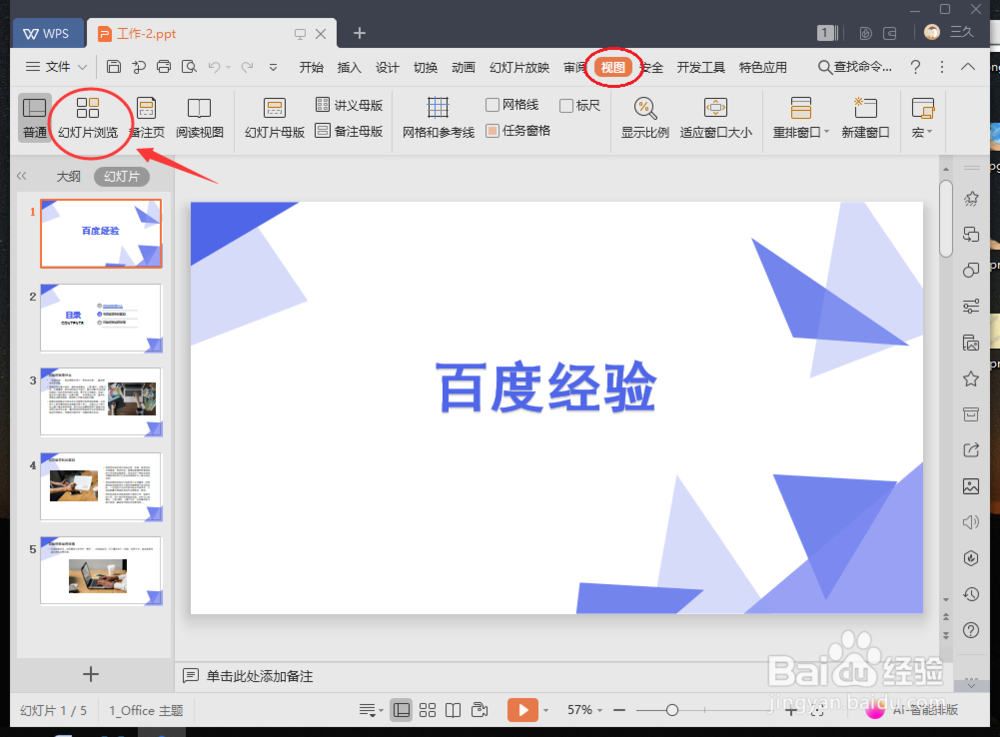Open the picture icon in right sidebar

[971, 486]
